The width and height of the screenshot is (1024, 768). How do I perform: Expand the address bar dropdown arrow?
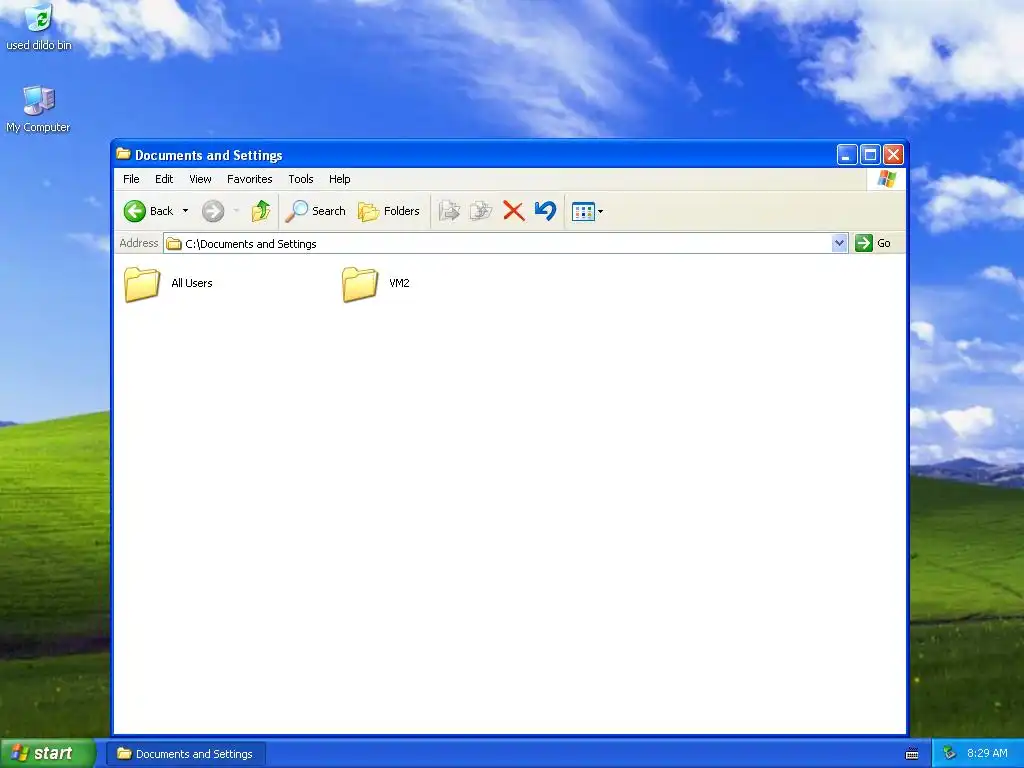coord(840,244)
